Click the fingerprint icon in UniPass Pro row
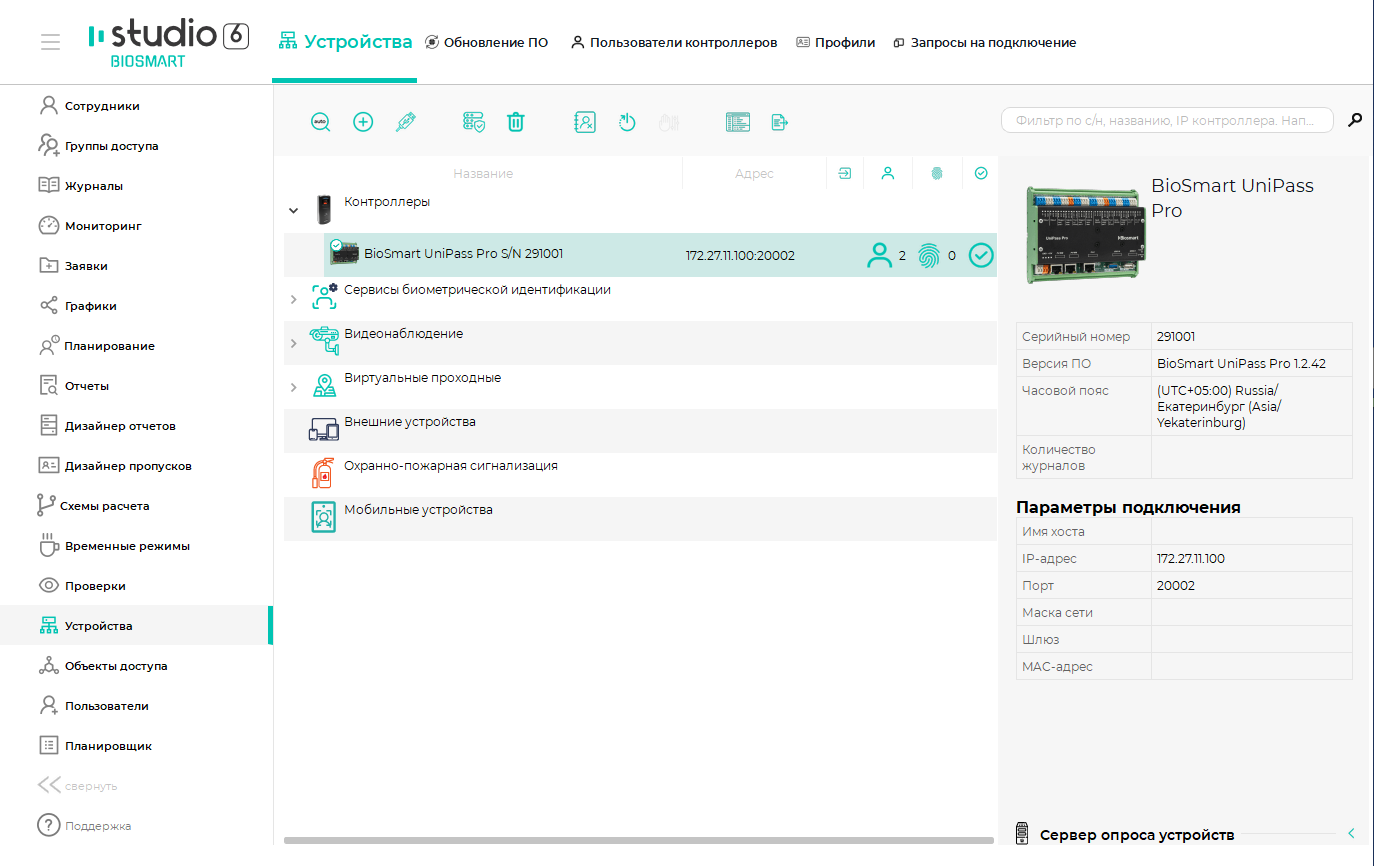The width and height of the screenshot is (1374, 866). pyautogui.click(x=929, y=255)
